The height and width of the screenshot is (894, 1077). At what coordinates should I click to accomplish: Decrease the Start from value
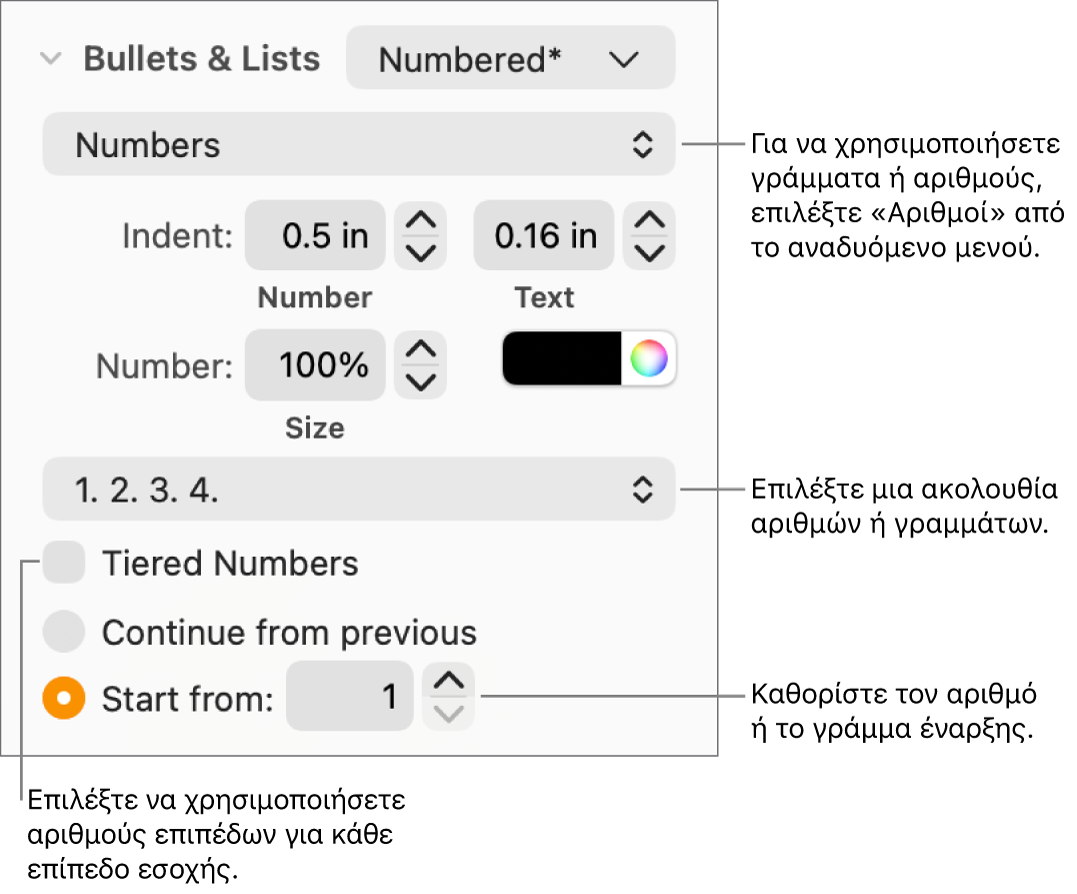tap(449, 713)
